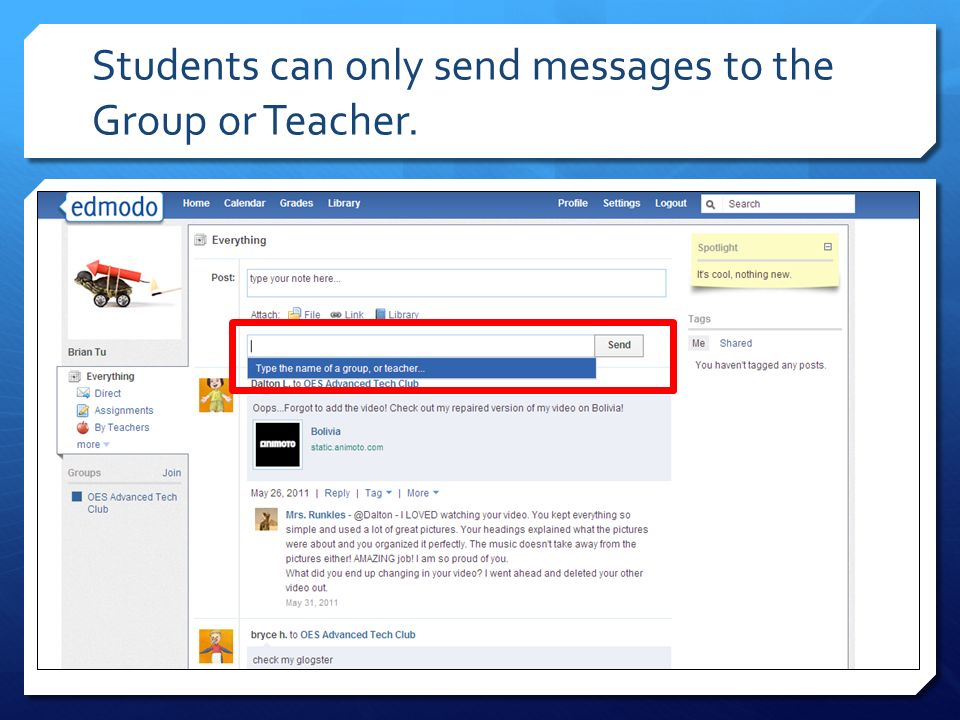The image size is (960, 720).
Task: Click the Library book icon
Action: pyautogui.click(x=380, y=314)
